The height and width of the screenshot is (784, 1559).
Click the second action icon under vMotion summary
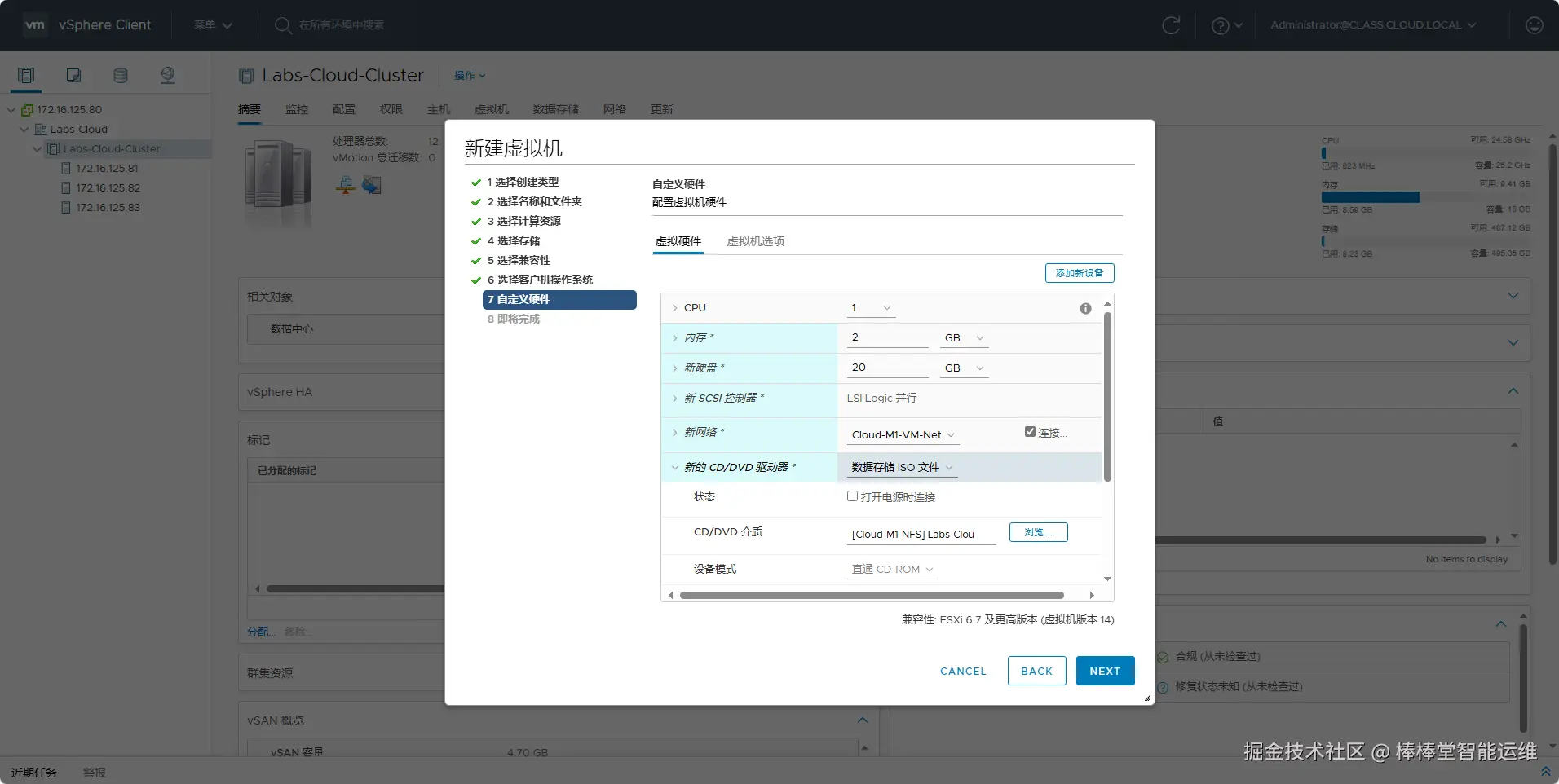(x=372, y=185)
